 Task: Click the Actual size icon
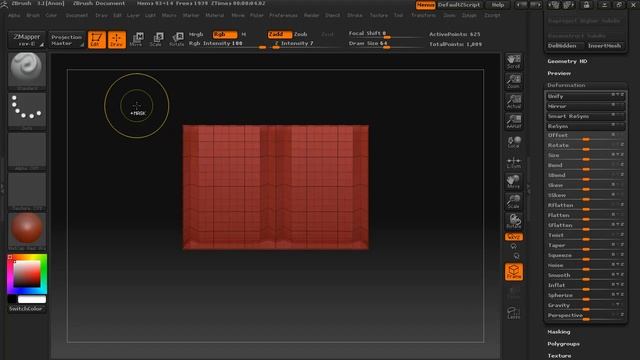coord(513,101)
